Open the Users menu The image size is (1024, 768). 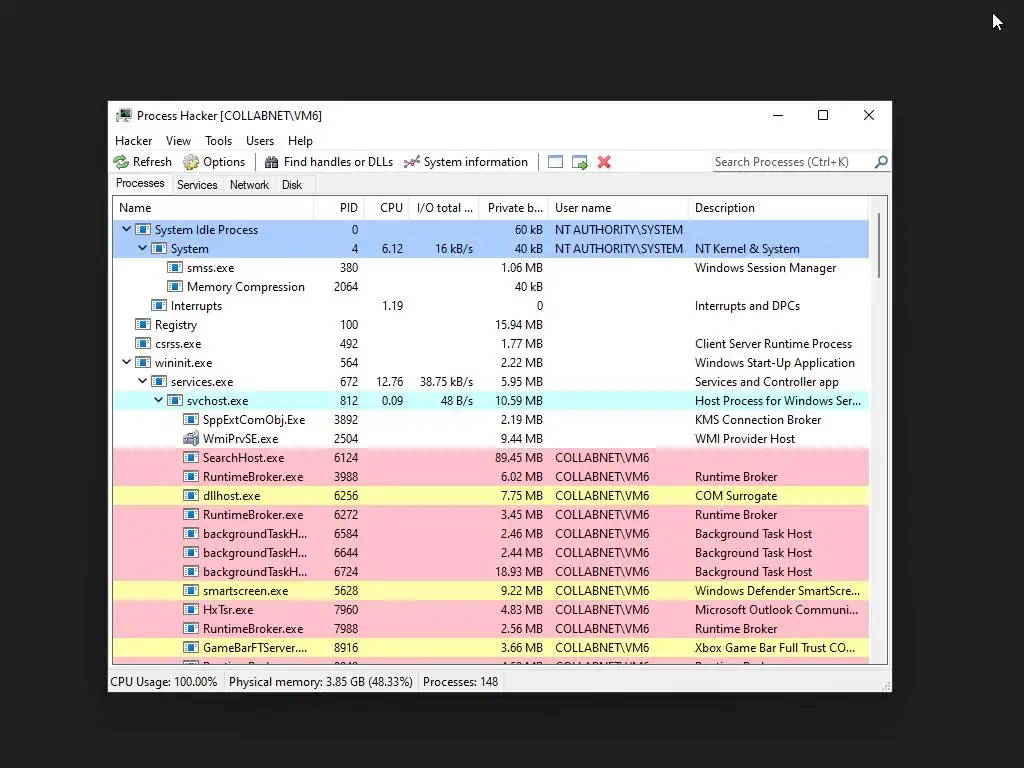coord(260,141)
